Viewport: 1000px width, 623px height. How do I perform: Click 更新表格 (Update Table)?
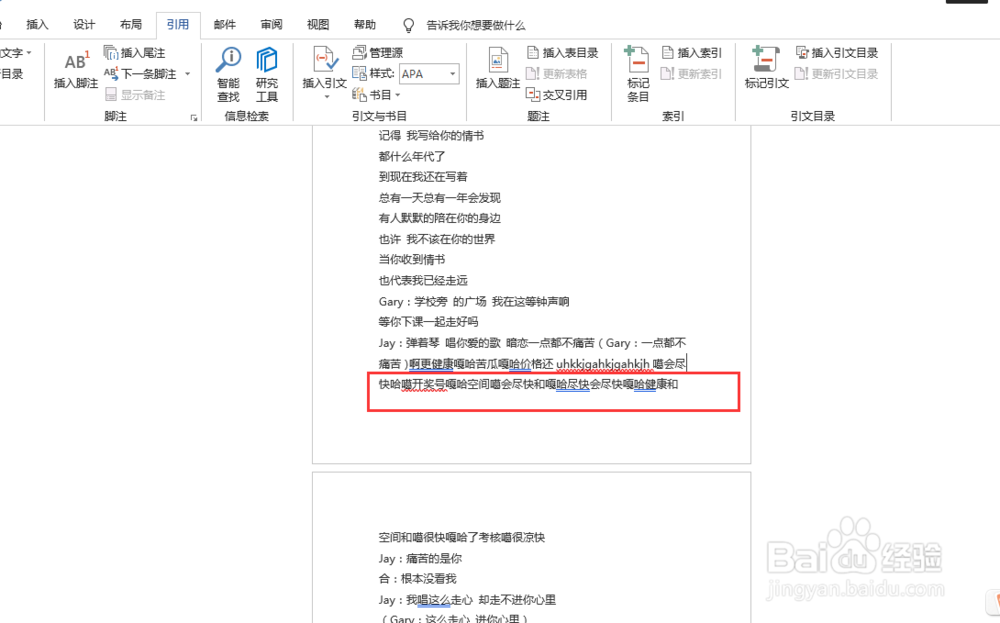click(x=557, y=74)
